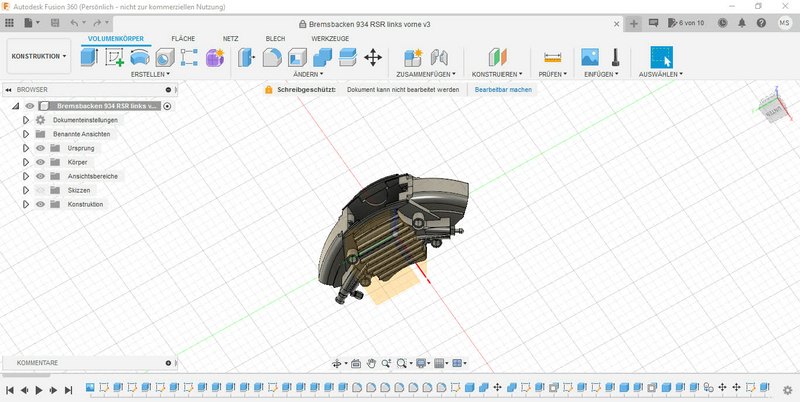
Task: Open the AUSWÄHLEN dropdown menu
Action: tap(661, 74)
